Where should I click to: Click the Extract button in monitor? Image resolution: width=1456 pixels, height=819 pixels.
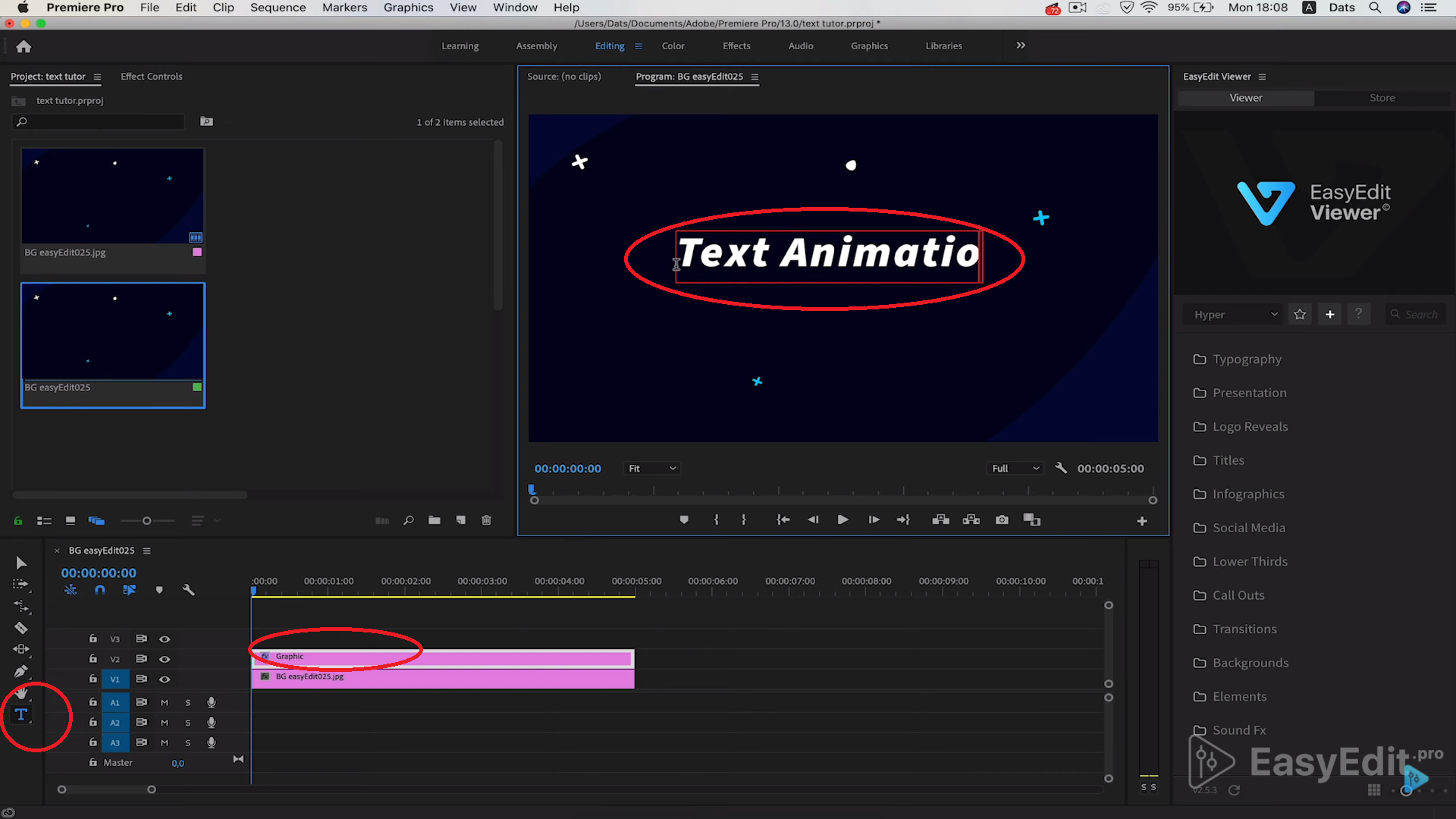(x=971, y=519)
